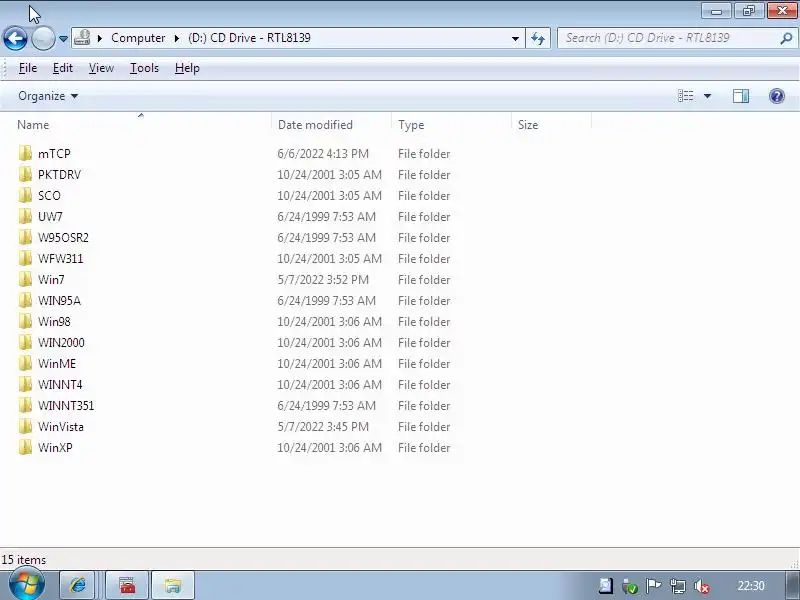The height and width of the screenshot is (600, 800).
Task: Click the 5/7/2022 3:52 PM date cell
Action: [x=323, y=280]
